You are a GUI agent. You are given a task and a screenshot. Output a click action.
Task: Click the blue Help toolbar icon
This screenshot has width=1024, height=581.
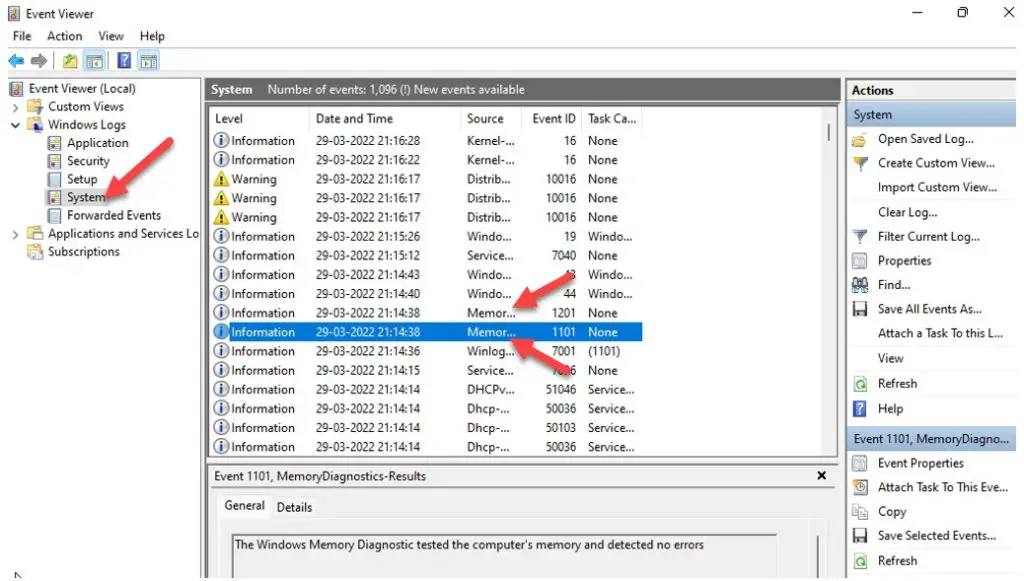[123, 61]
